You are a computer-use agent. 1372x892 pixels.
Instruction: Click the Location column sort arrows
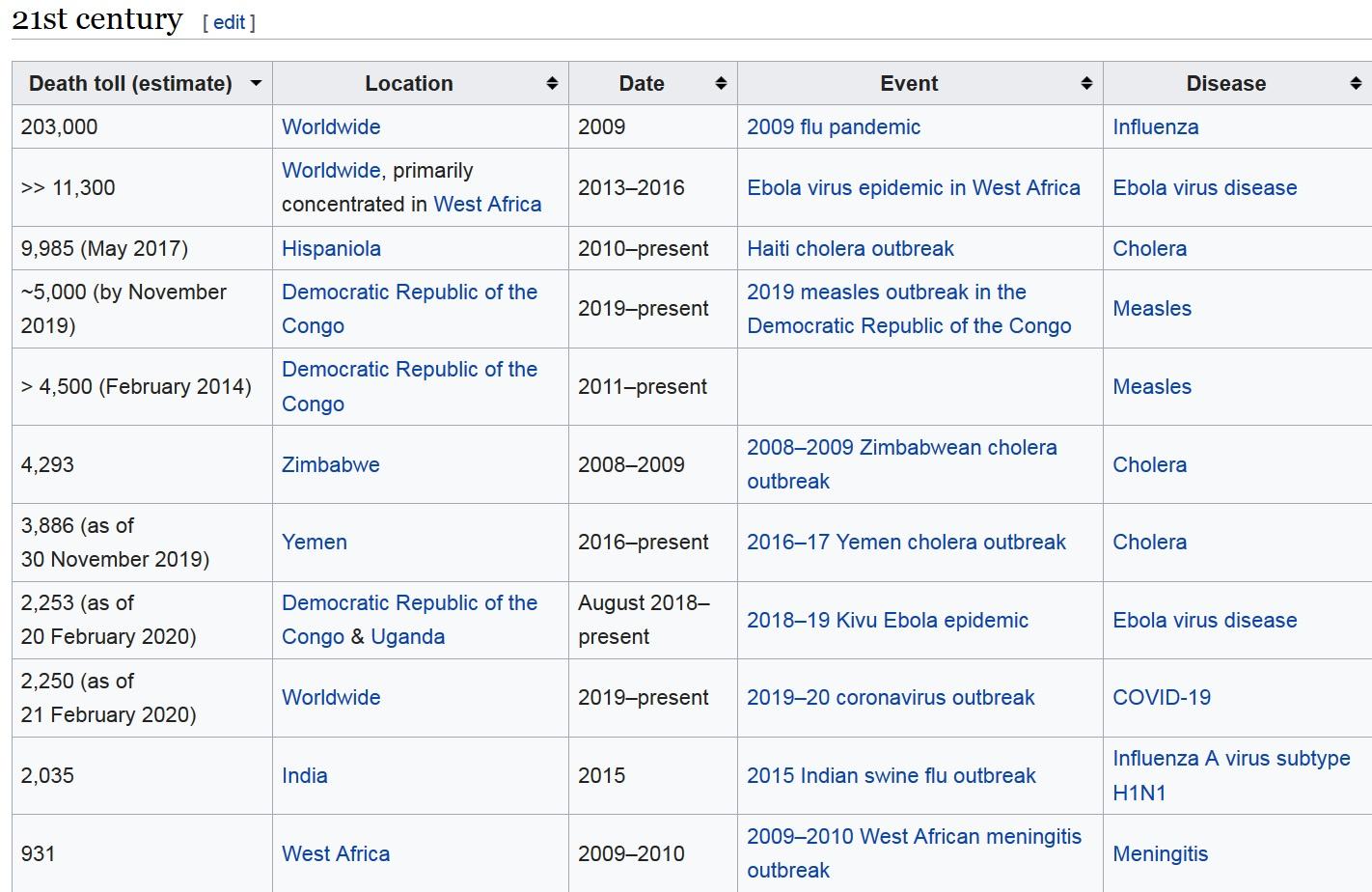click(552, 84)
